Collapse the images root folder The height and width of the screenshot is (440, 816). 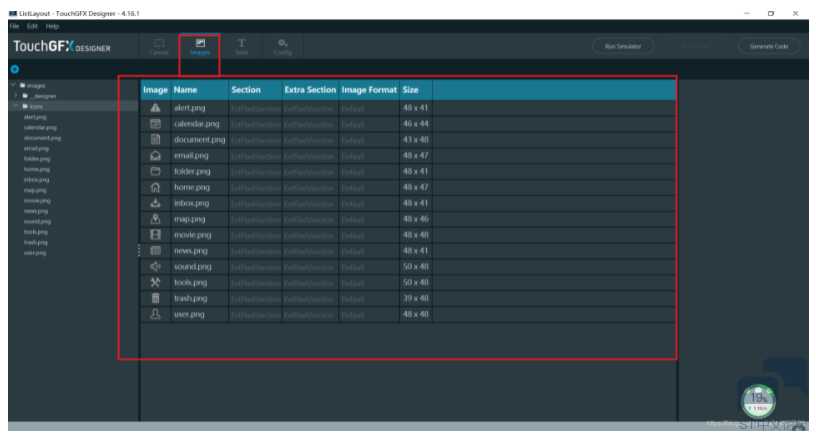[x=13, y=85]
